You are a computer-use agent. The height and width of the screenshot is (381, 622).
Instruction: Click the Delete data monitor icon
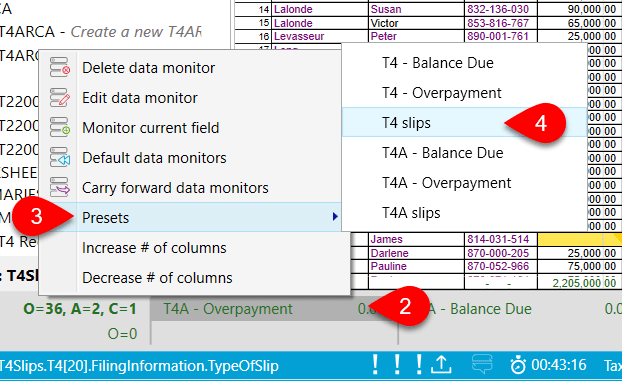click(60, 67)
